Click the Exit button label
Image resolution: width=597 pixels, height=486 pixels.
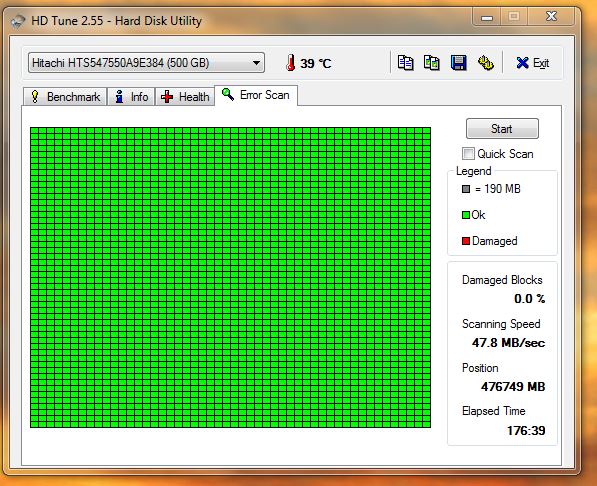(x=541, y=63)
